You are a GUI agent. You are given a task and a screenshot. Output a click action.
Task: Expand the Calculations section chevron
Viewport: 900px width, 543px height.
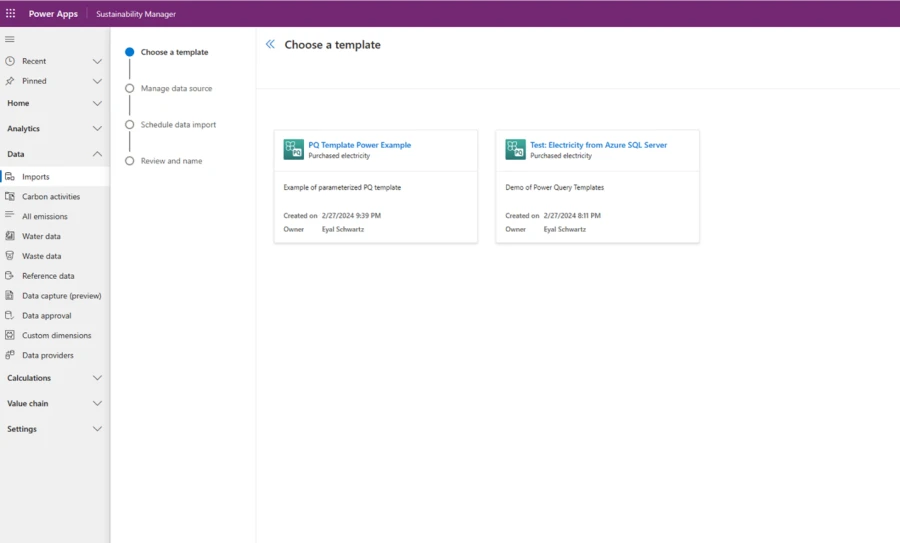tap(97, 378)
